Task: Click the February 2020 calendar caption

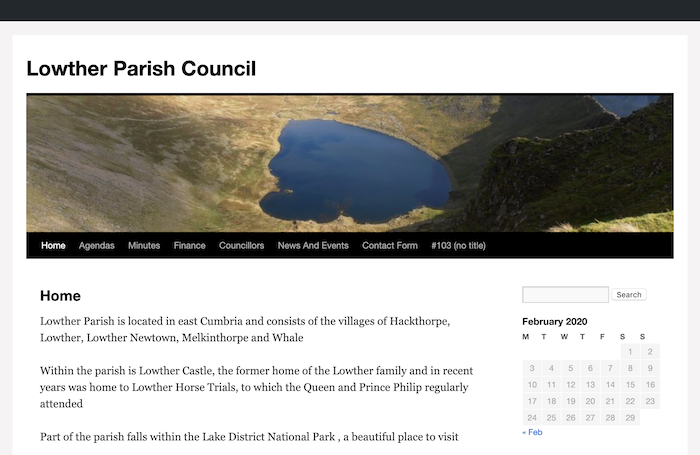Action: 555,321
